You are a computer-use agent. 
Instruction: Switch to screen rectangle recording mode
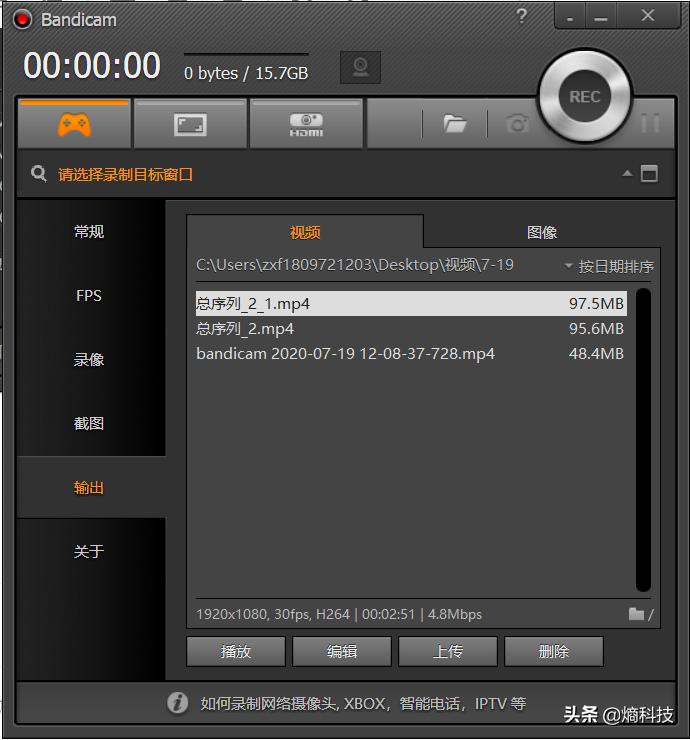[190, 125]
